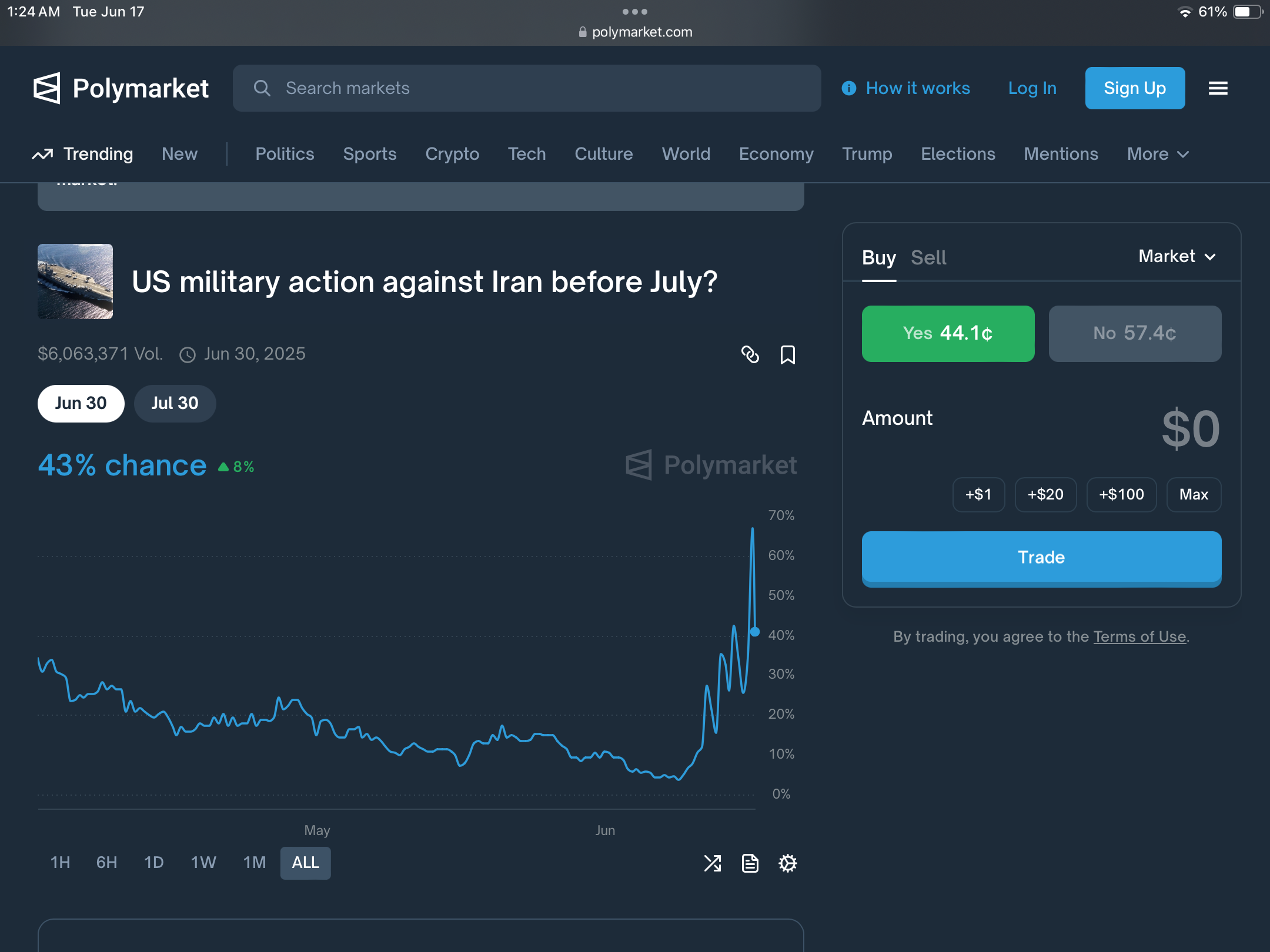Open the document/rules icon below chart

point(750,863)
